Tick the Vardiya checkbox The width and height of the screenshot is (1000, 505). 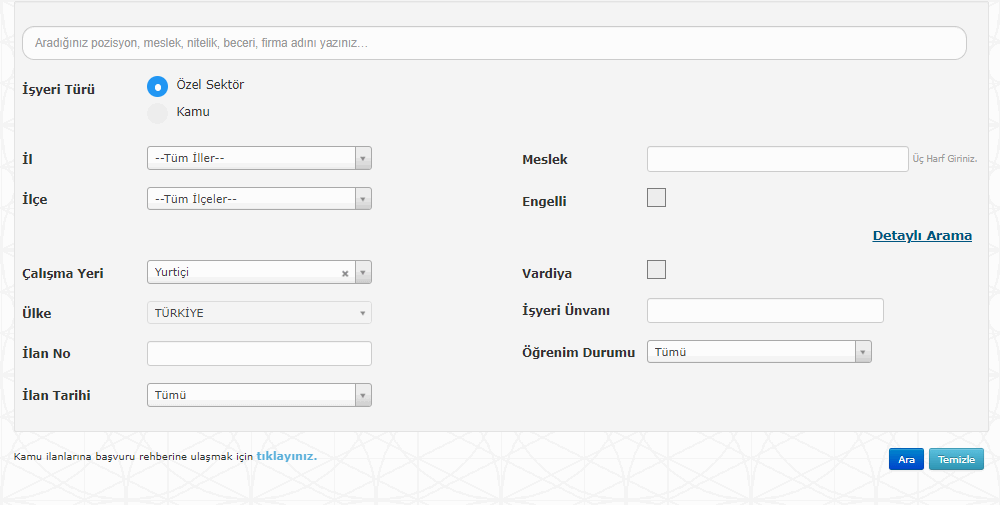click(x=657, y=270)
